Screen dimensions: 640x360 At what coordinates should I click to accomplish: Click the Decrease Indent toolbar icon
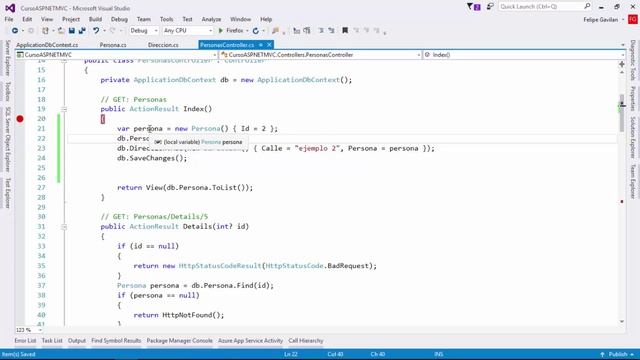pyautogui.click(x=321, y=31)
